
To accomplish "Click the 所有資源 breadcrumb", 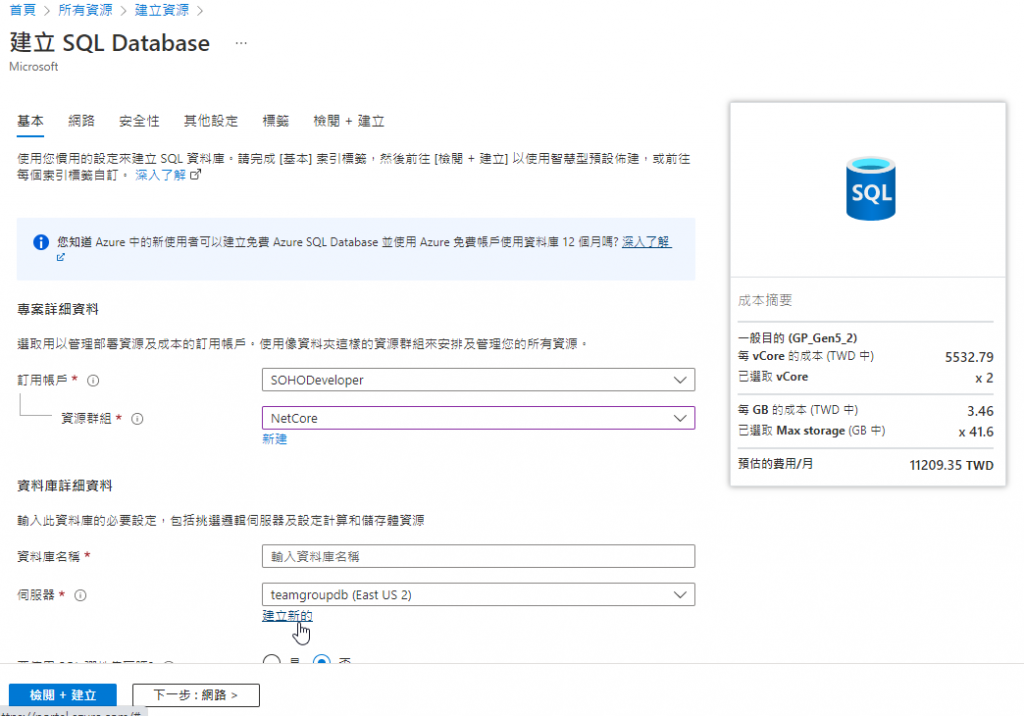I will point(85,10).
